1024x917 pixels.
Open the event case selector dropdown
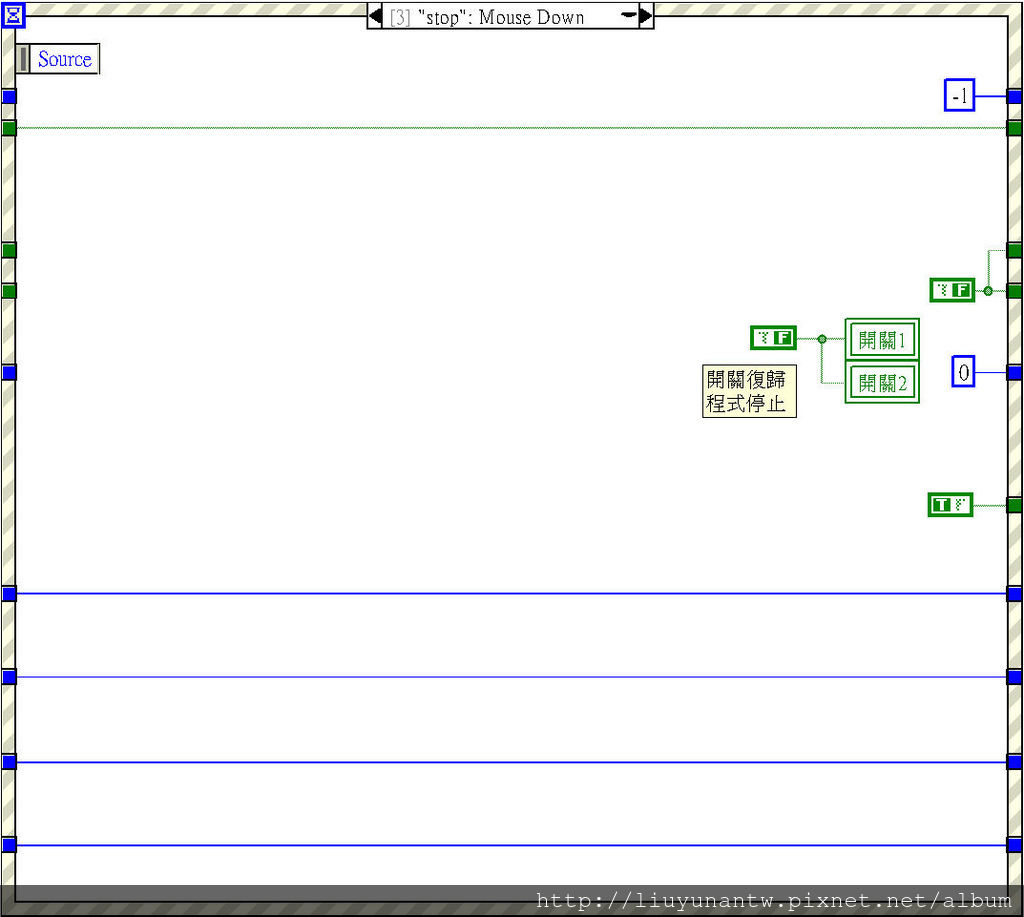pos(629,15)
